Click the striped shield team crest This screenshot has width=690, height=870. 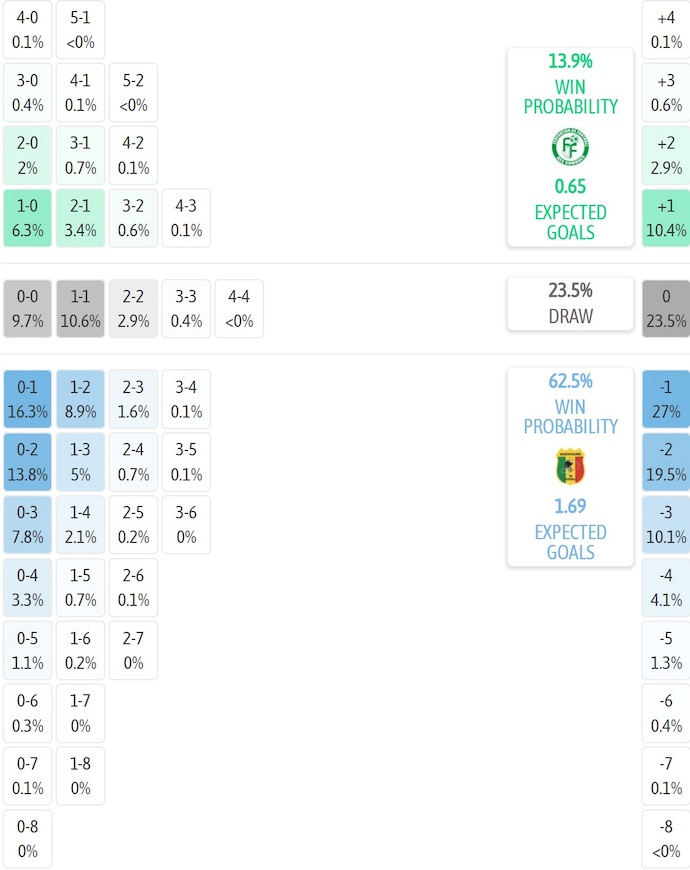click(570, 467)
